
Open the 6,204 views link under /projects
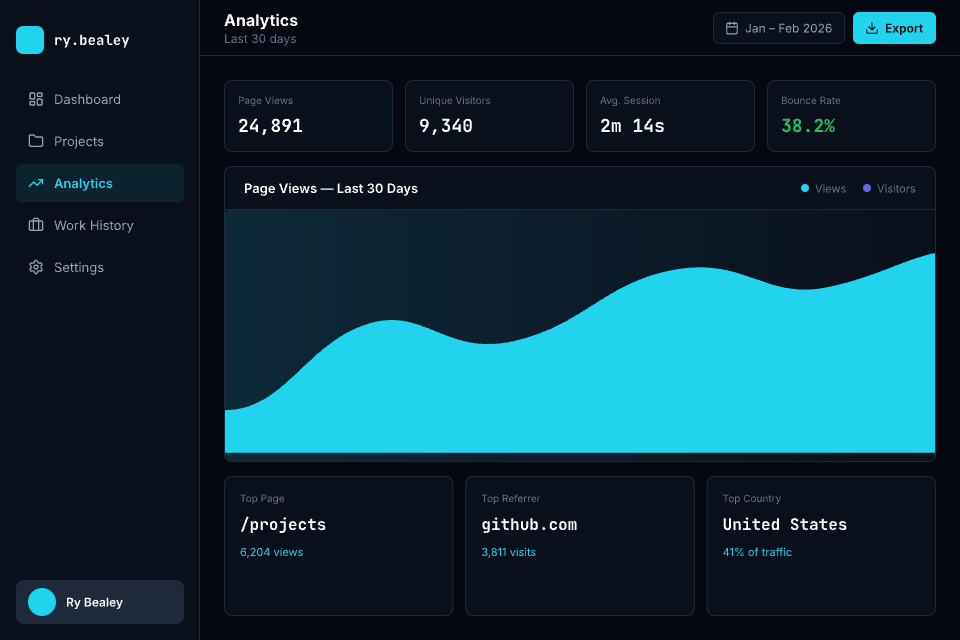click(x=271, y=552)
